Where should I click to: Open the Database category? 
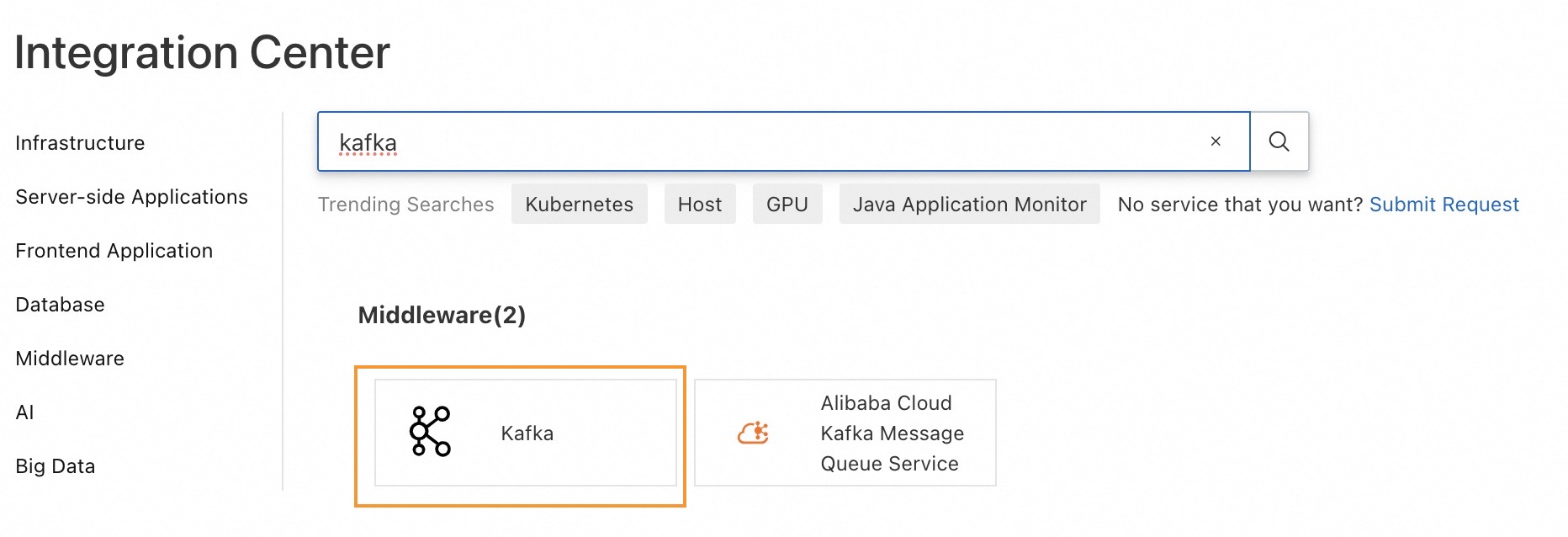(x=60, y=305)
